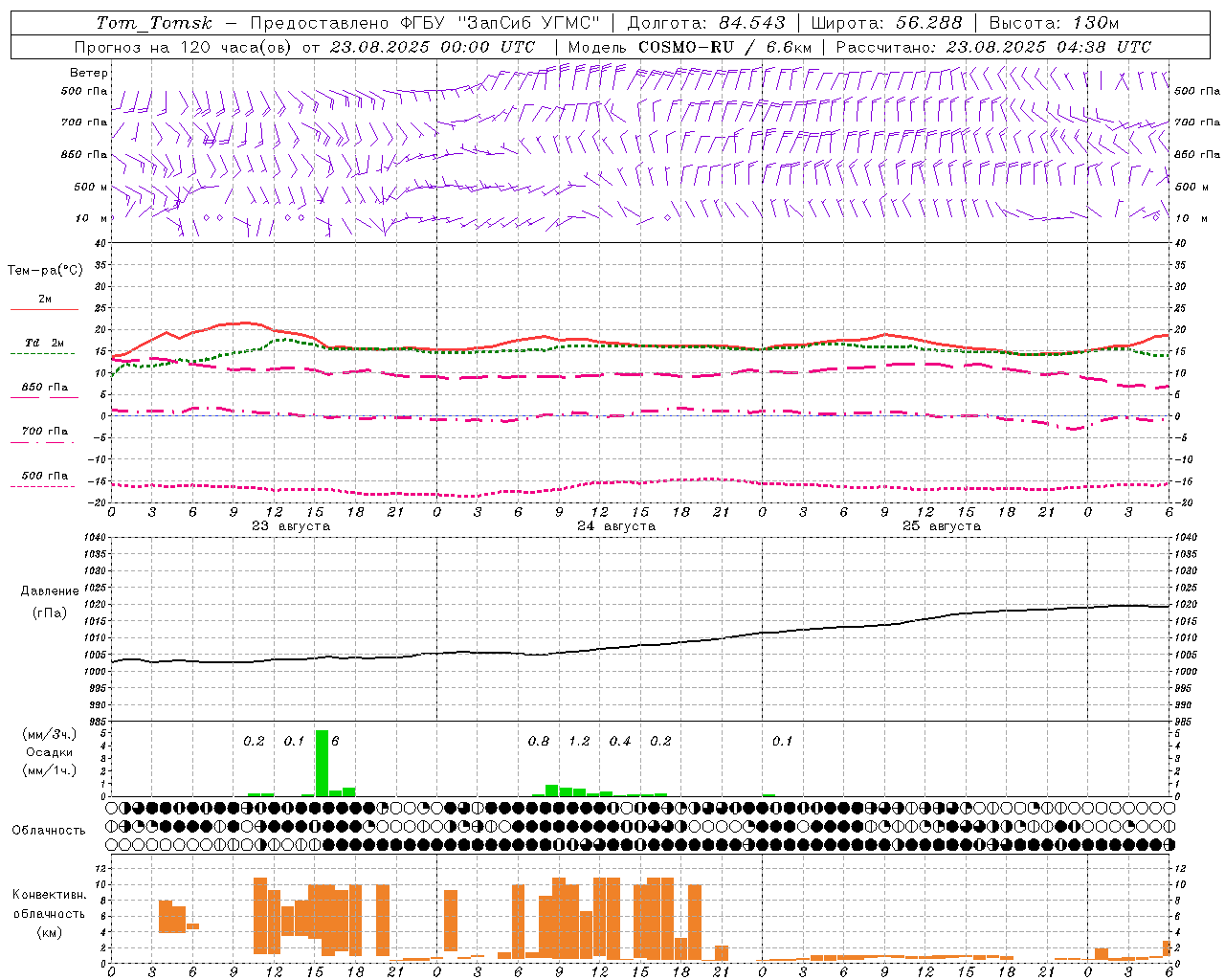Click the 700 гПа temperature legend entry

click(44, 434)
